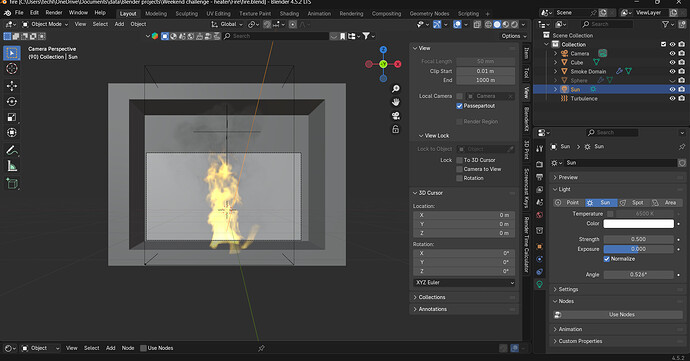690x361 pixels.
Task: Toggle camera view with the camera icon
Action: tap(396, 116)
